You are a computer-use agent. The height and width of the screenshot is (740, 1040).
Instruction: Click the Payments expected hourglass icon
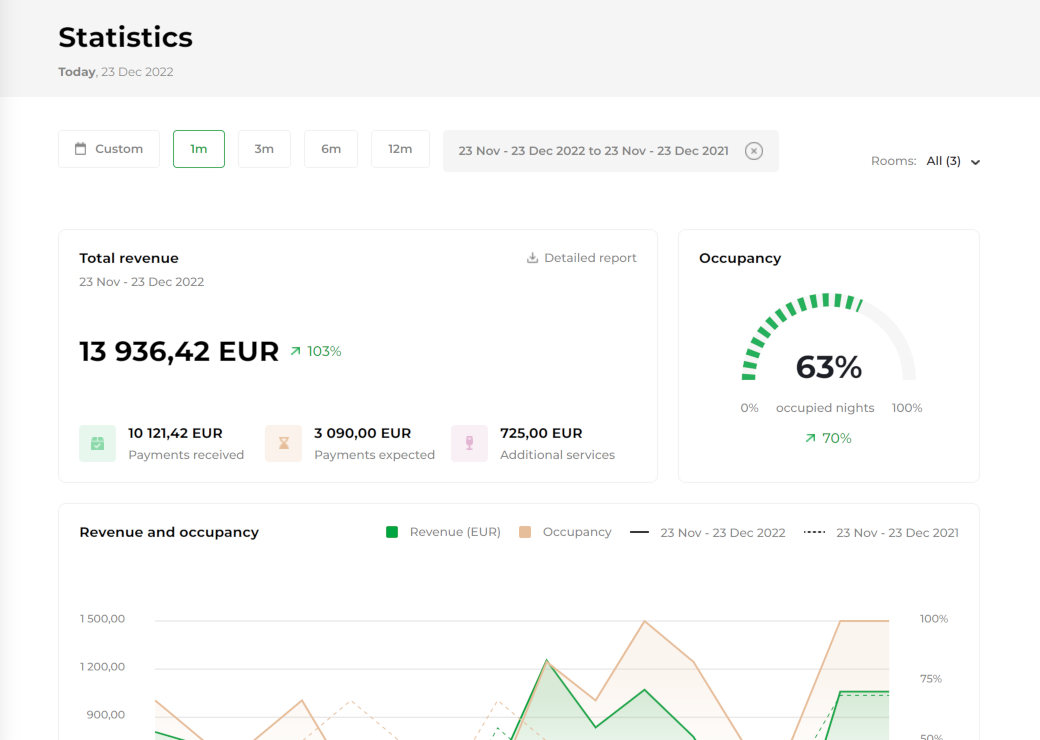[x=283, y=444]
